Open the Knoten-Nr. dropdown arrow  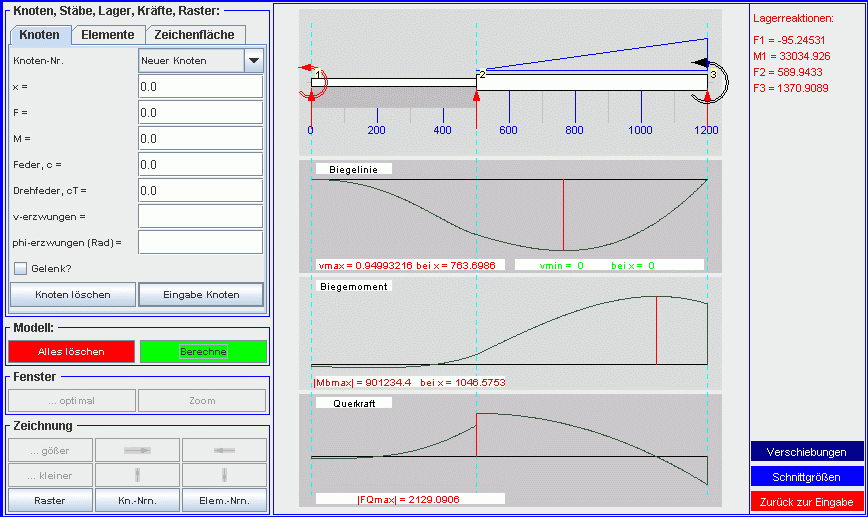[253, 61]
